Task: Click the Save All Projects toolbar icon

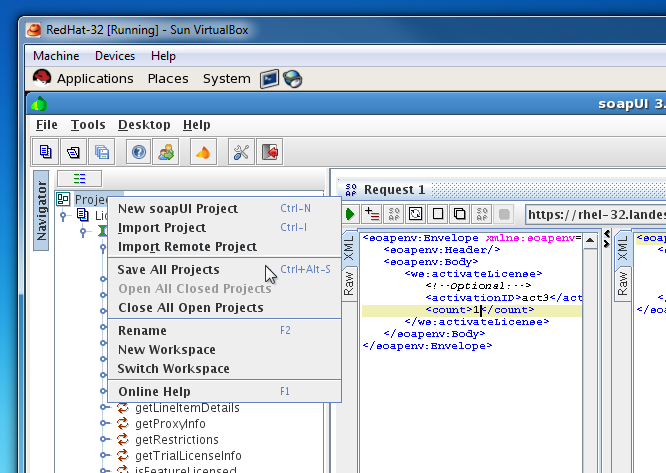Action: pos(102,152)
